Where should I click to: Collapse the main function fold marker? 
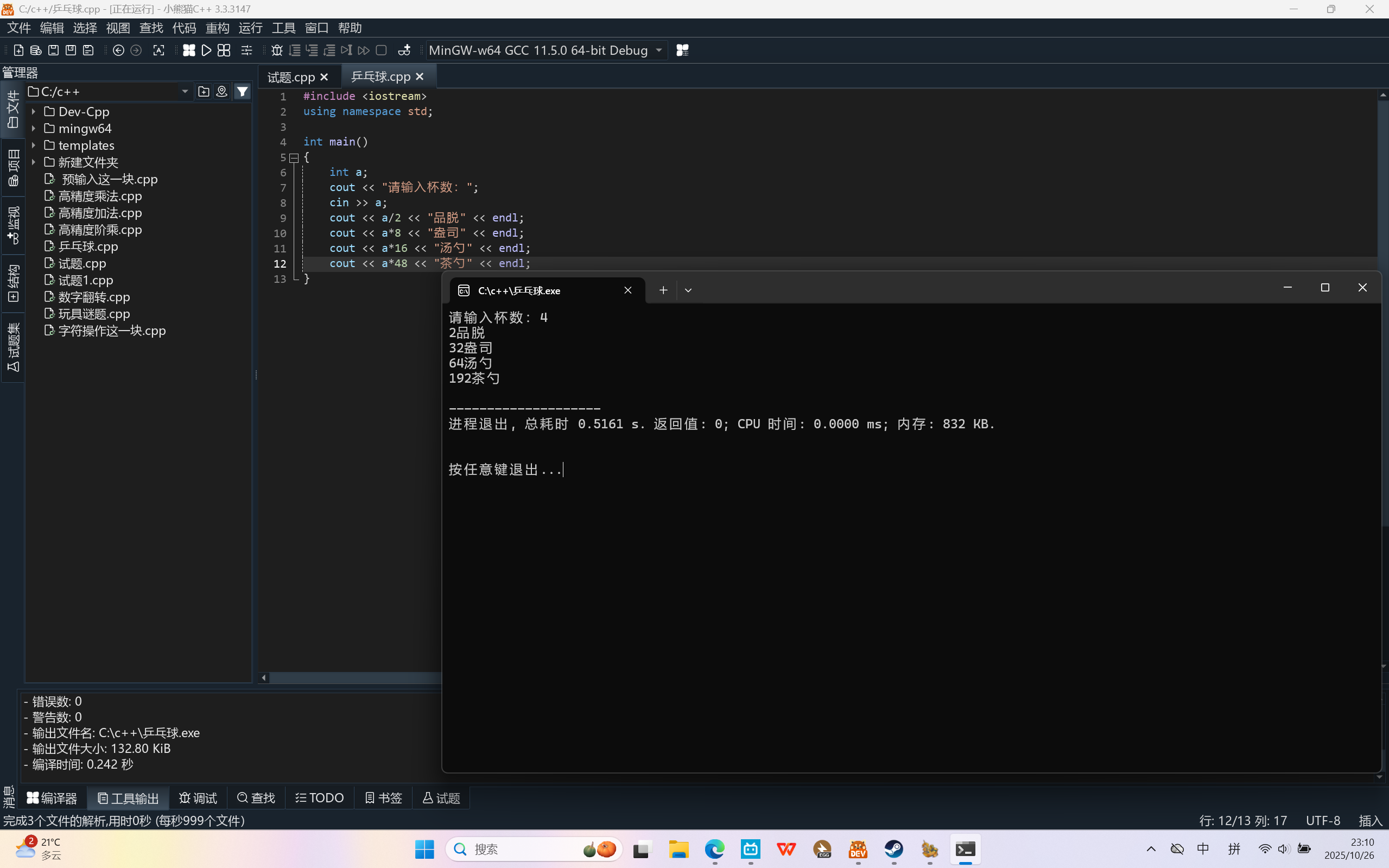point(294,157)
